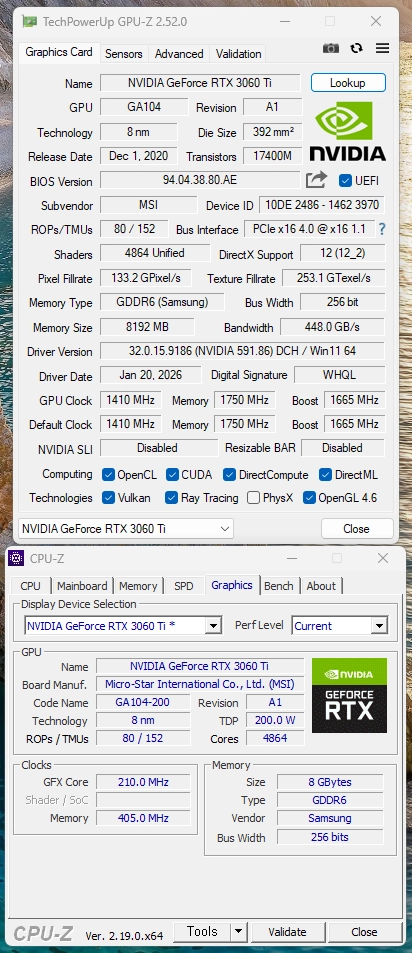This screenshot has width=412, height=953.
Task: Click the GPU-Z refresh icon
Action: [357, 48]
